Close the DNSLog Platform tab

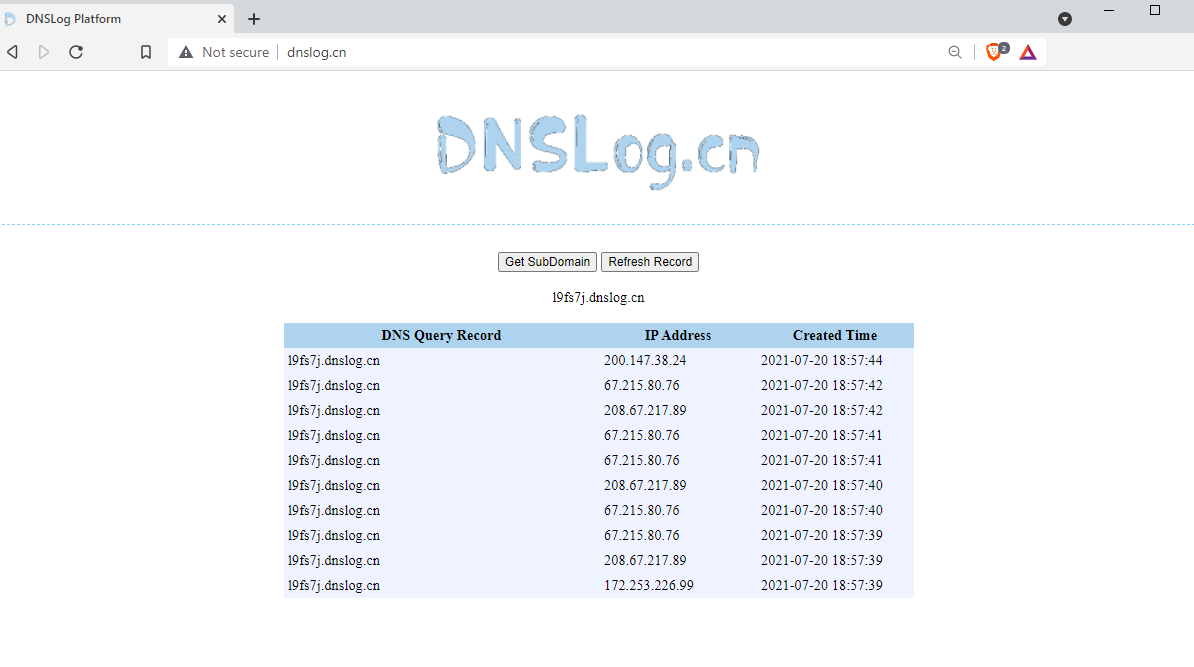coord(222,19)
